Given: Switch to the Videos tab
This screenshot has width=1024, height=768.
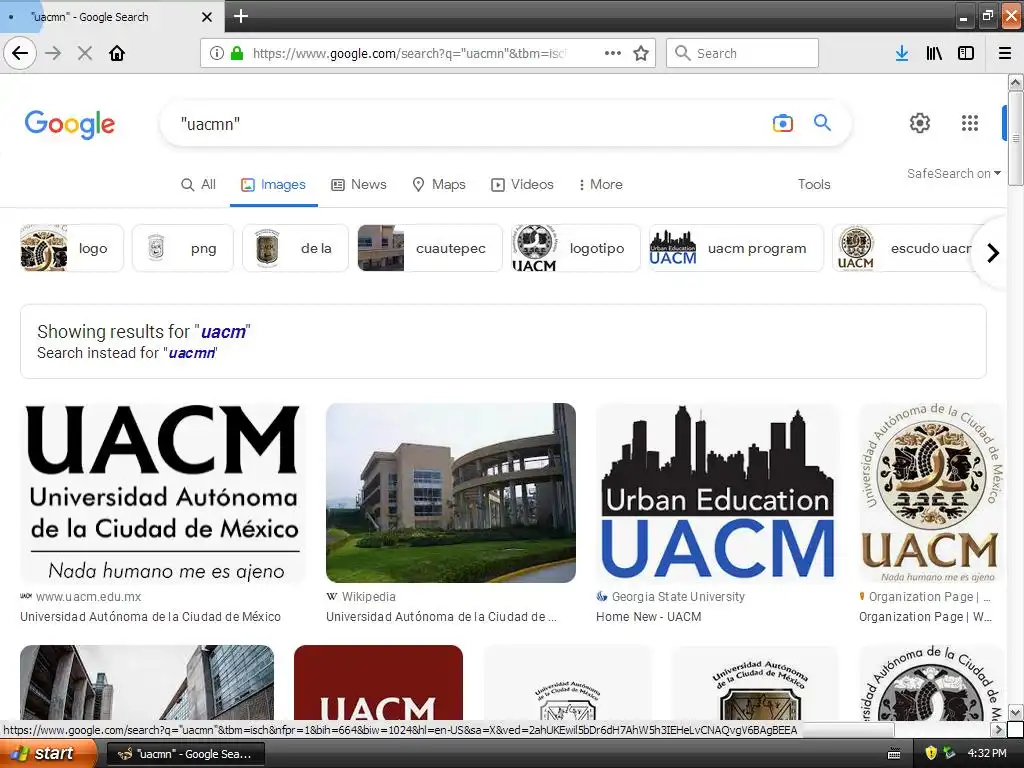Looking at the screenshot, I should point(522,185).
